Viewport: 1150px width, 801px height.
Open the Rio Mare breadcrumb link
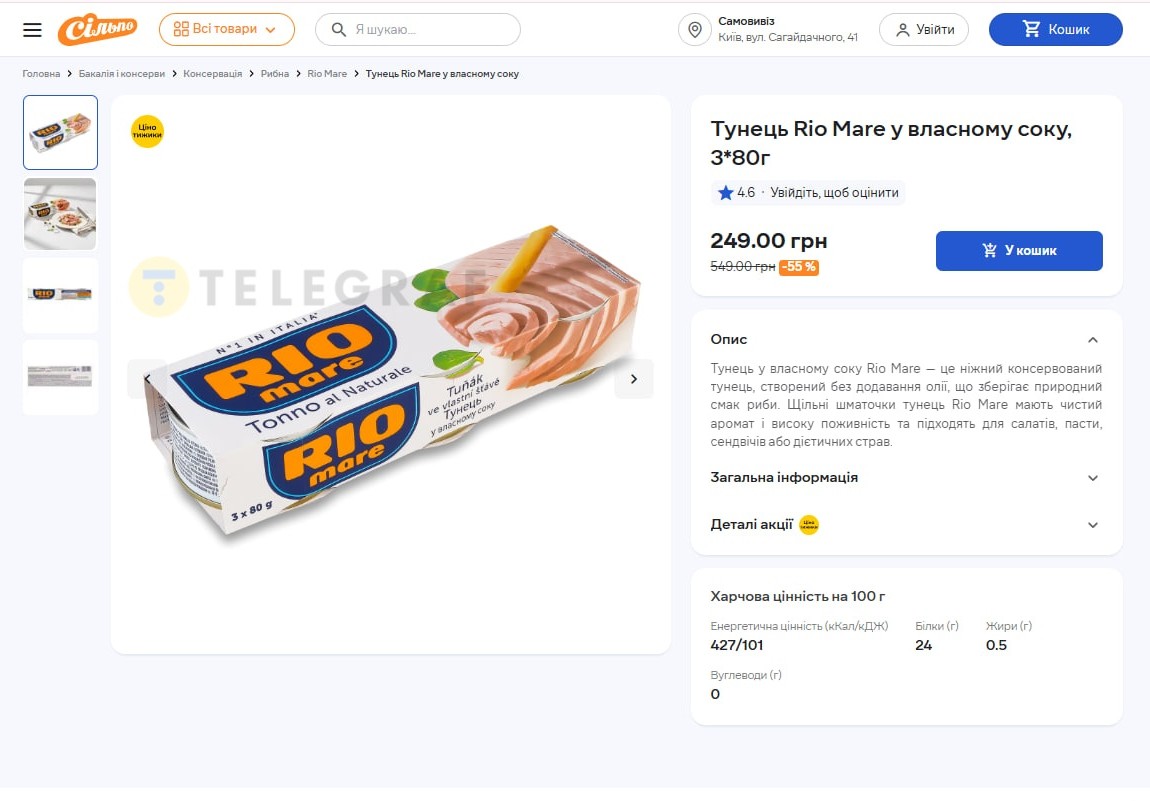pyautogui.click(x=327, y=74)
